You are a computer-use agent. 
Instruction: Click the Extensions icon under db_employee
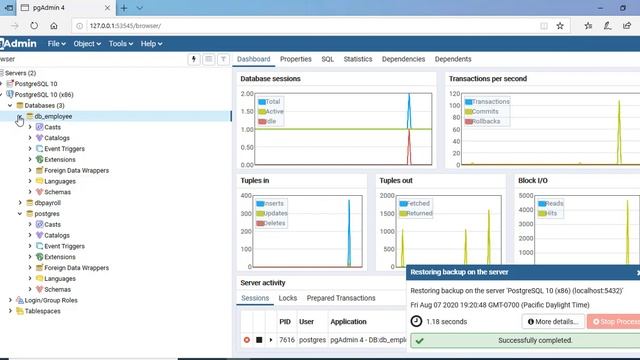point(40,160)
